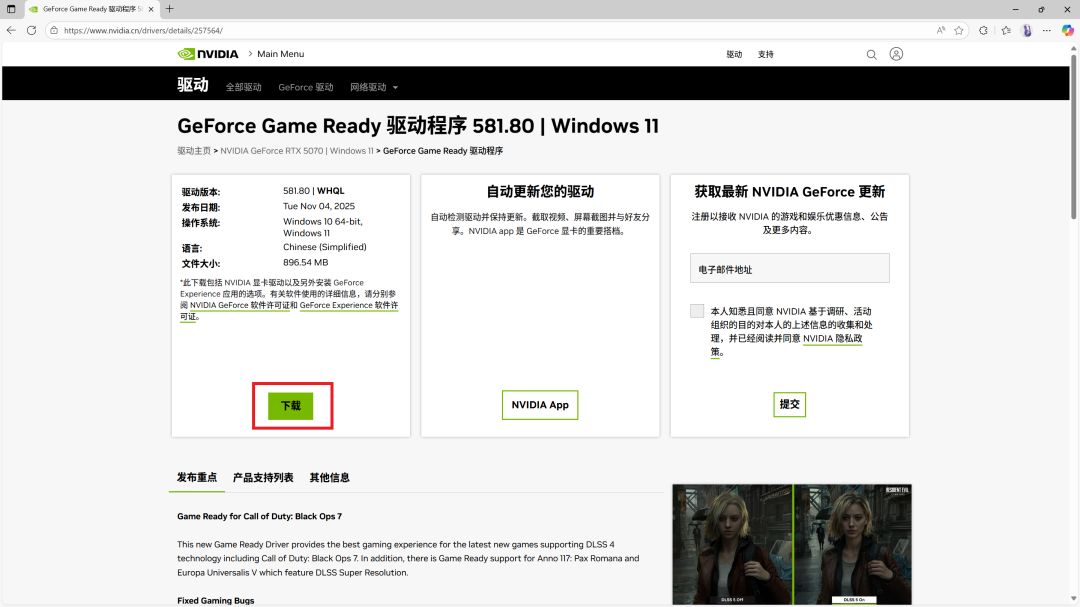Screen dimensions: 1080x607
Task: Open the NVIDIA 隐私政策 link
Action: pos(832,338)
